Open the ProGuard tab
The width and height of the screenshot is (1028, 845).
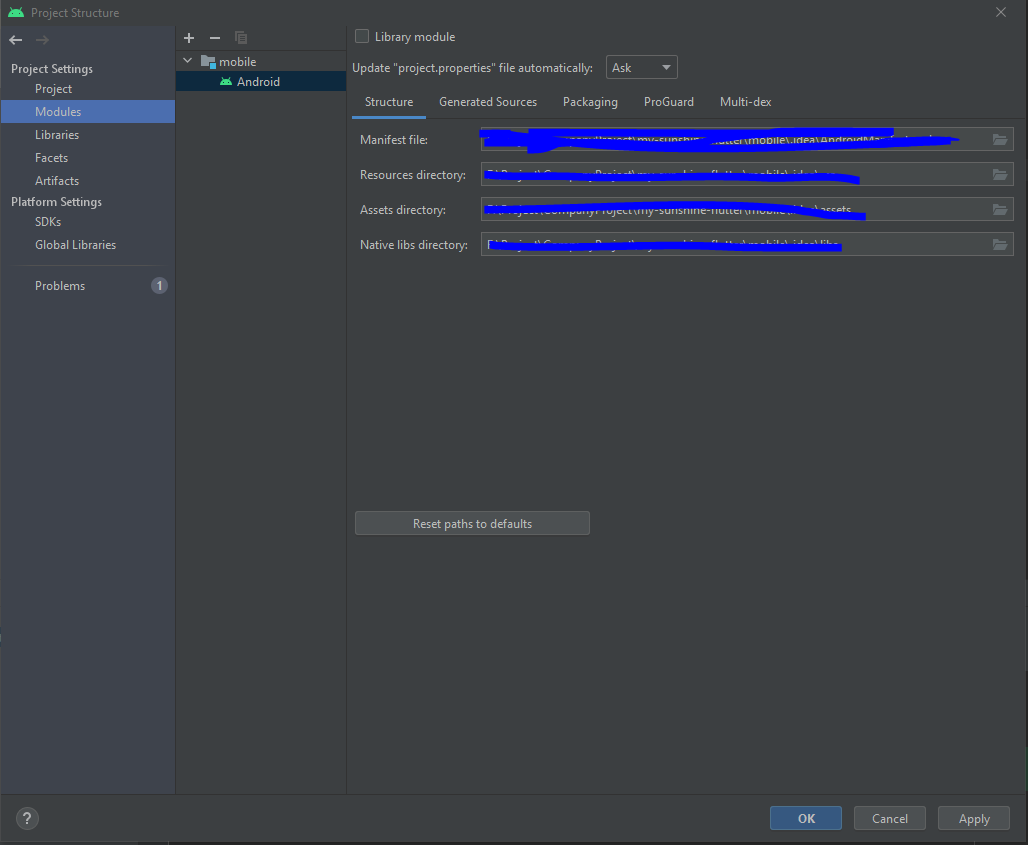669,102
